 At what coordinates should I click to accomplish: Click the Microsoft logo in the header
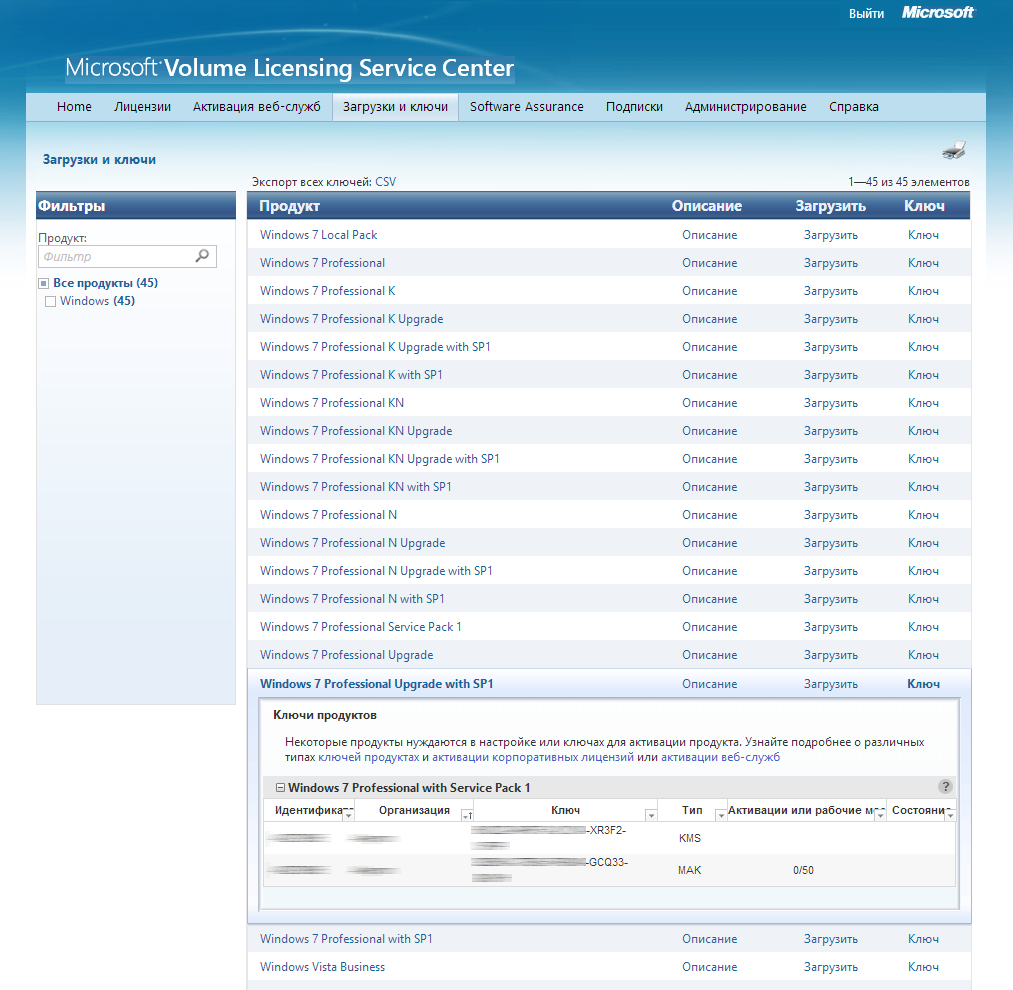pyautogui.click(x=938, y=12)
